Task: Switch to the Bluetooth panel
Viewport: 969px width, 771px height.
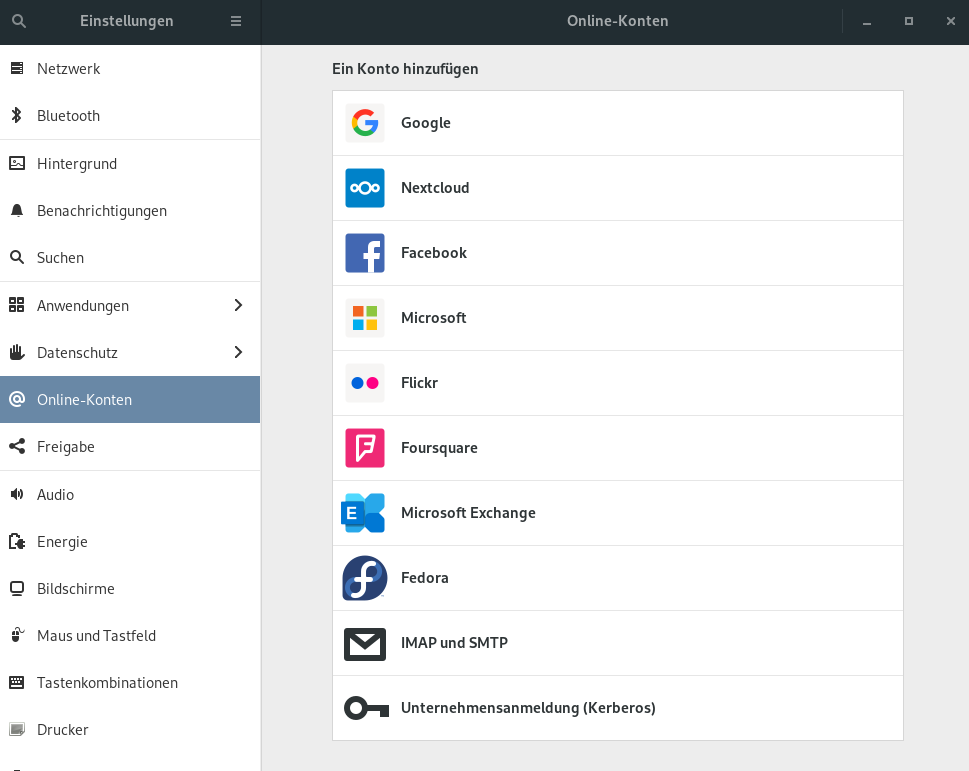Action: click(130, 116)
